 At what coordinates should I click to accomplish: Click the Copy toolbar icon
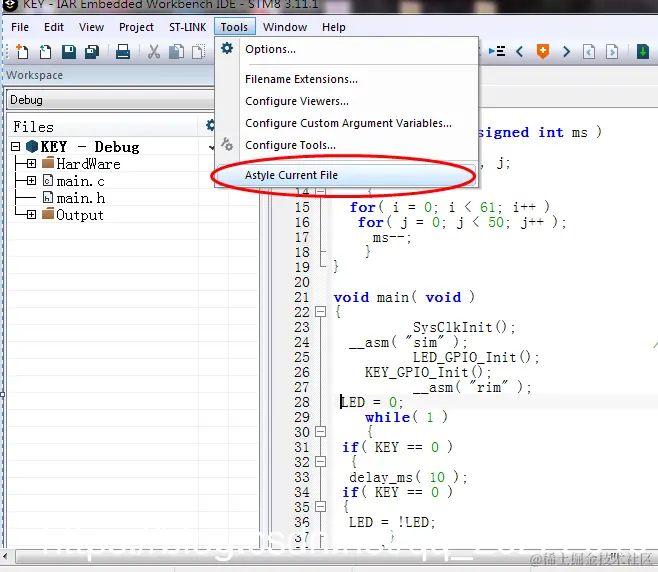point(176,52)
